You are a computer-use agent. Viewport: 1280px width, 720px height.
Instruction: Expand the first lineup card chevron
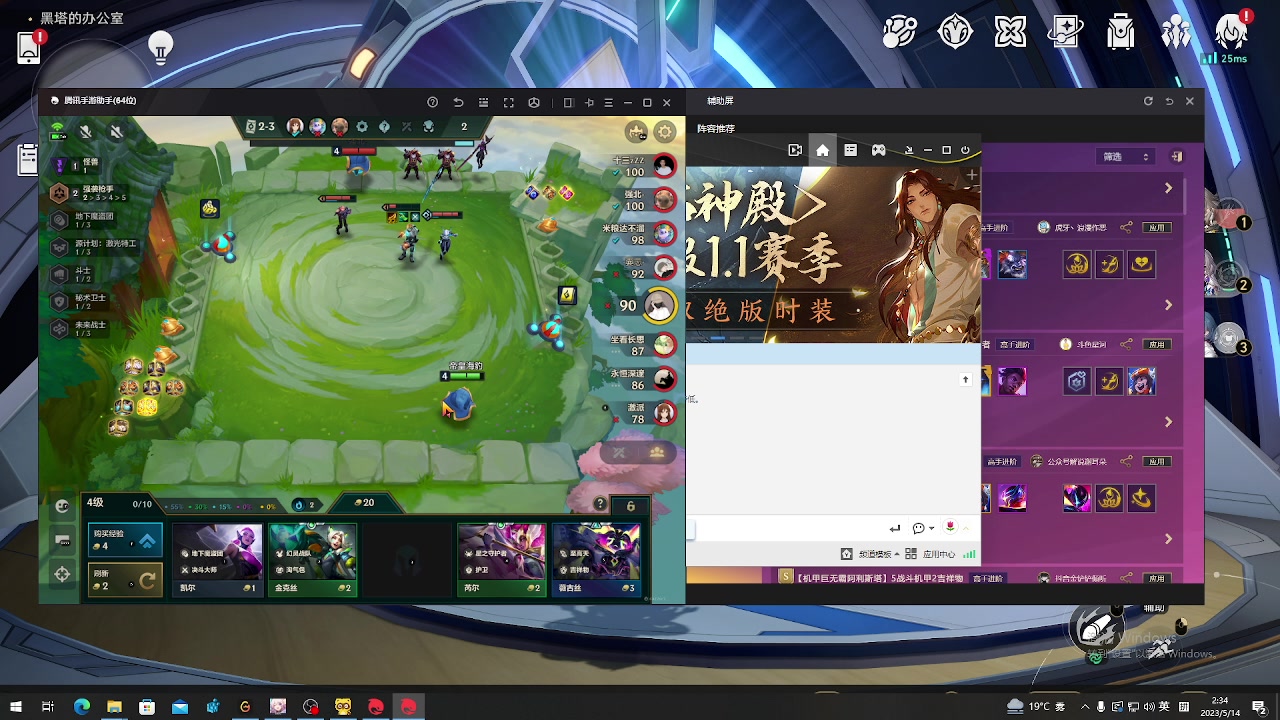pyautogui.click(x=1168, y=188)
